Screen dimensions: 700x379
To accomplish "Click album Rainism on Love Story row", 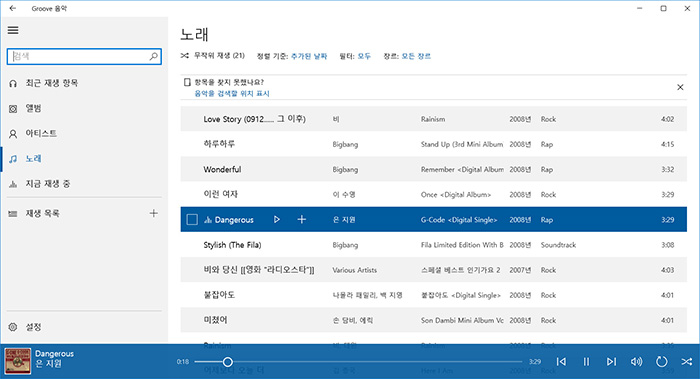I will [433, 119].
